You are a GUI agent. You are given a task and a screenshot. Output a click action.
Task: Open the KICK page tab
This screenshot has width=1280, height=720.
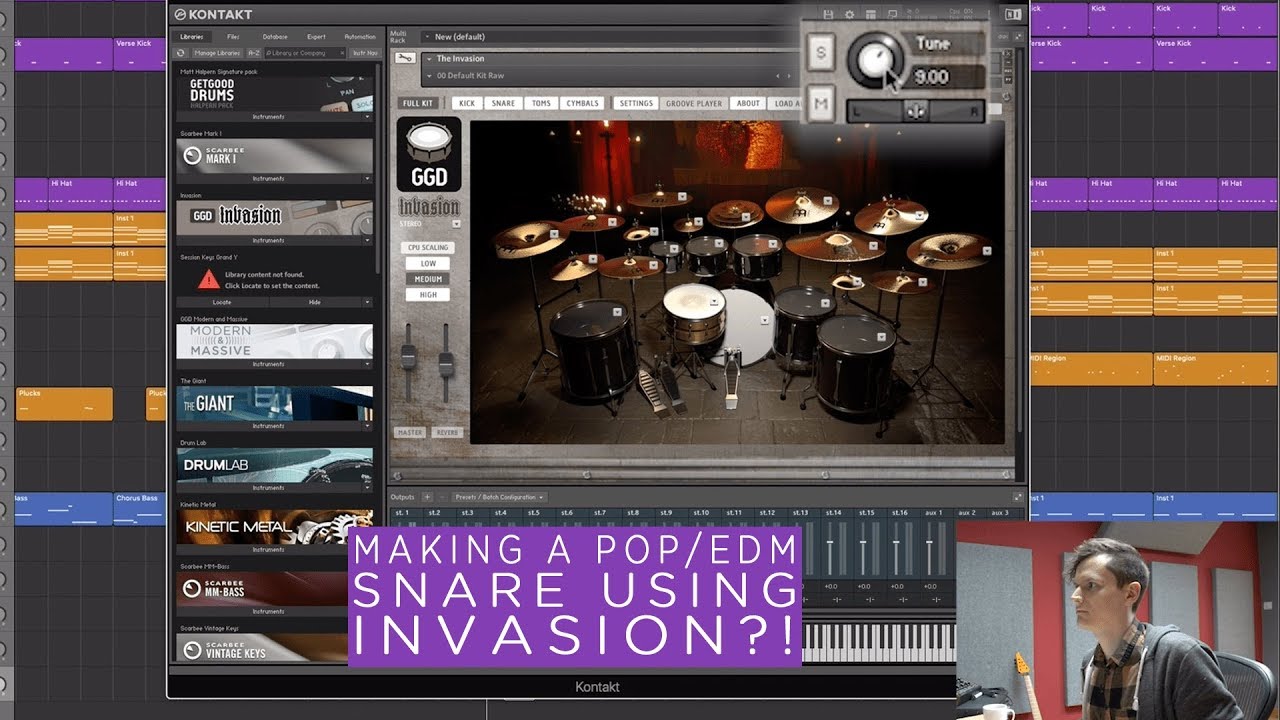click(x=467, y=103)
